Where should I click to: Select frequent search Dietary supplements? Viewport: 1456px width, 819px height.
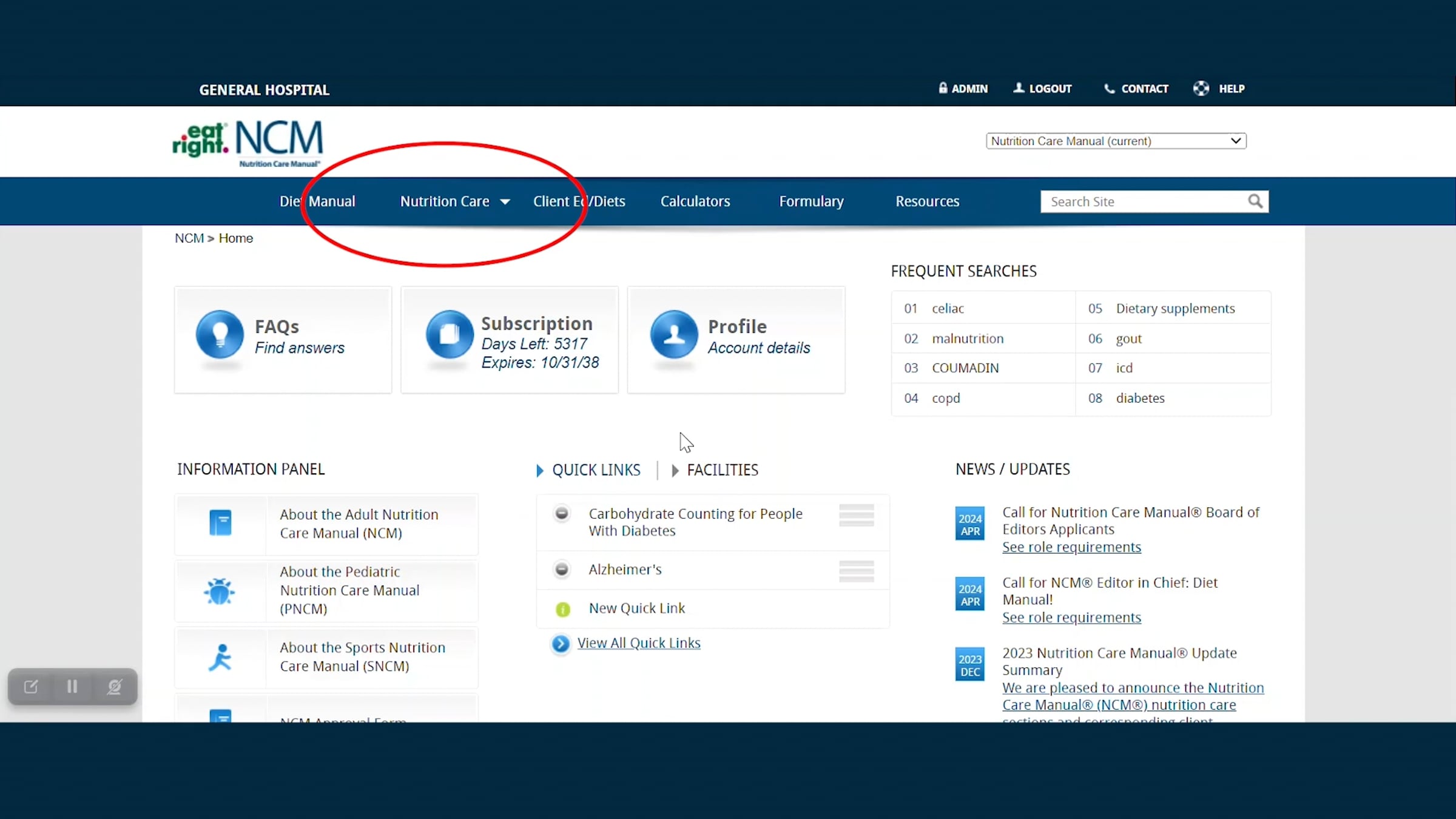click(1175, 309)
